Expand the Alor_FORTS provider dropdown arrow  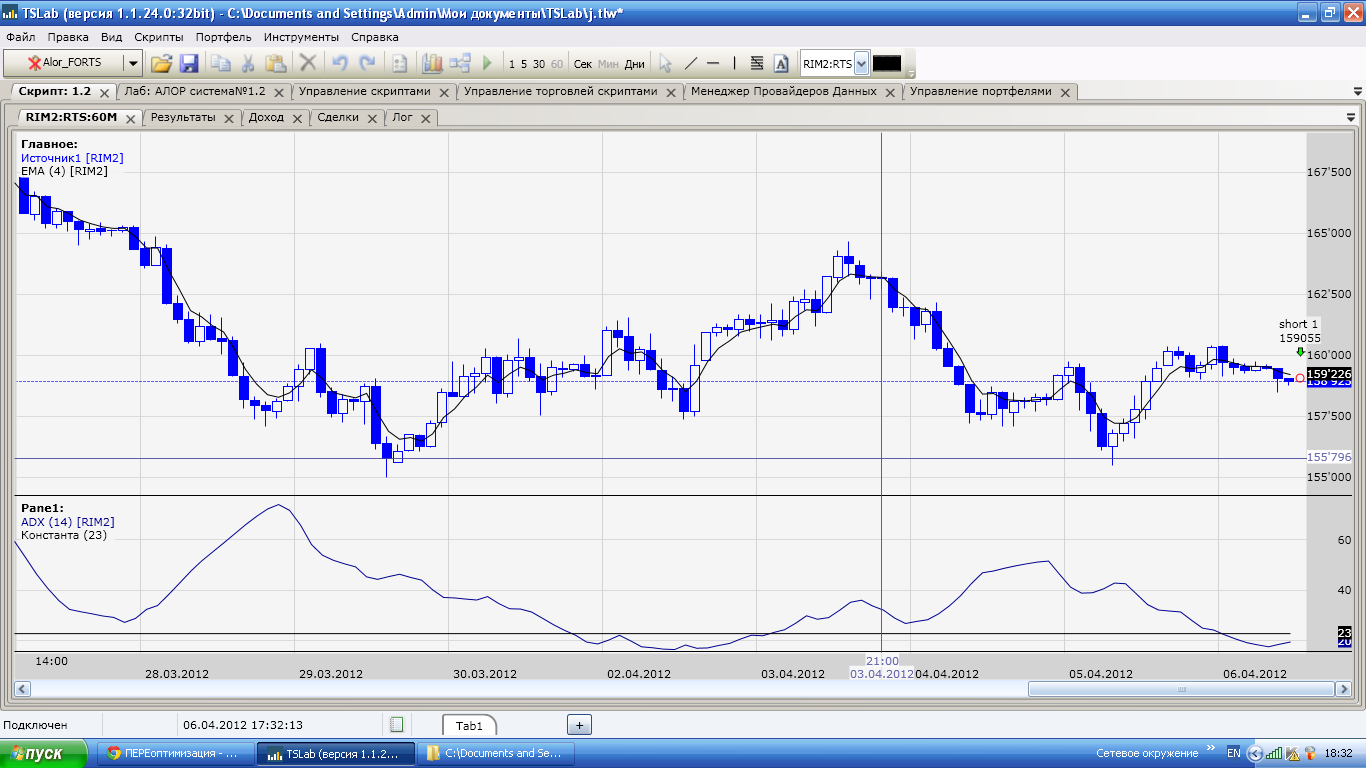click(133, 63)
